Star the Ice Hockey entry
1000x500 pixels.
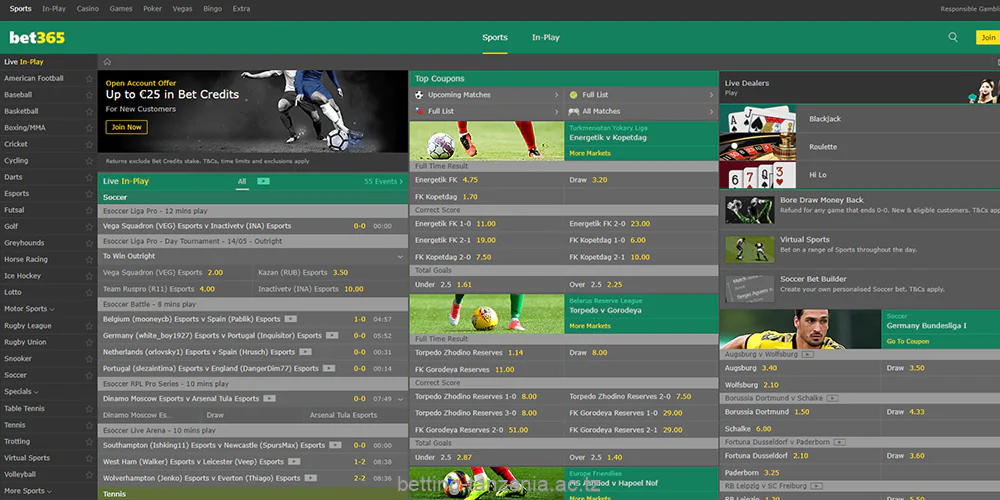[x=89, y=276]
